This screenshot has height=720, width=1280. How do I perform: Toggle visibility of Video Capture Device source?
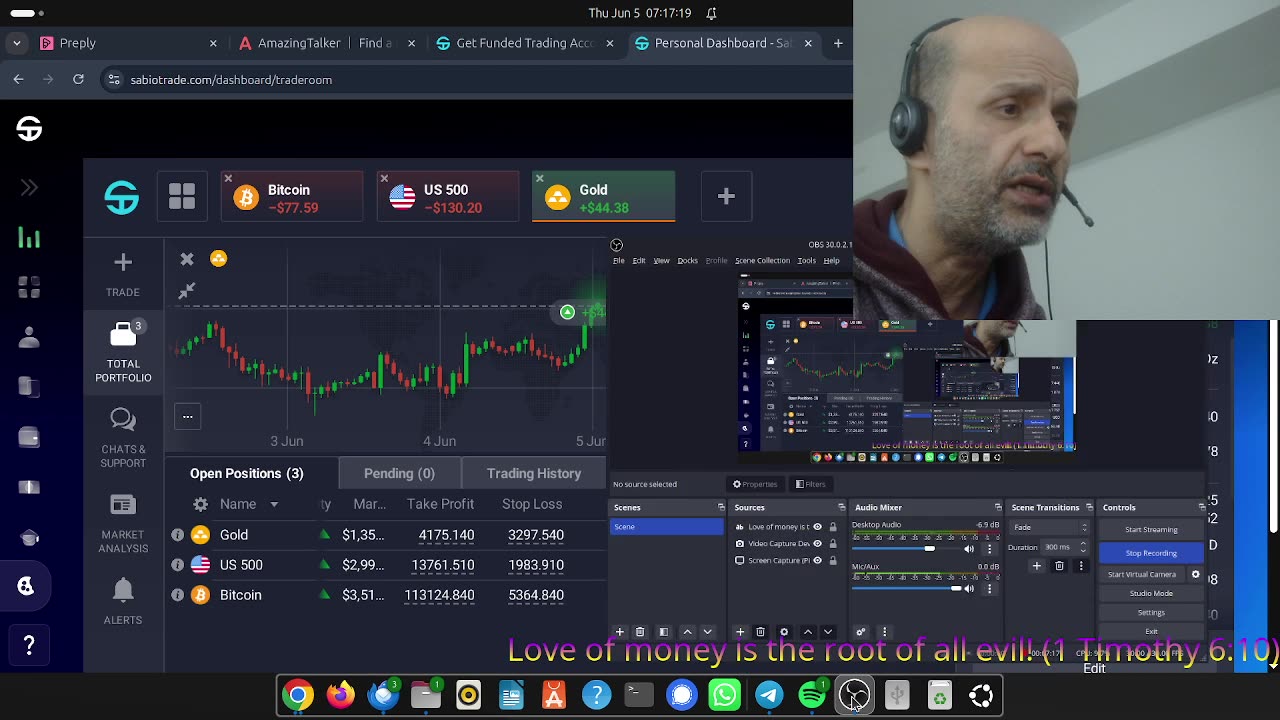[817, 543]
